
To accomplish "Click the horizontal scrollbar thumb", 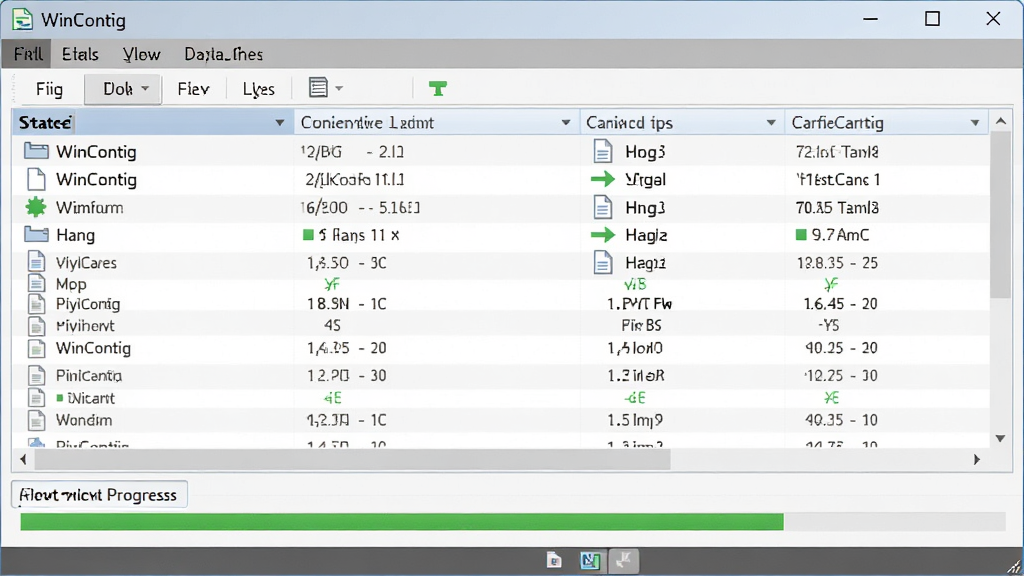I will 352,459.
